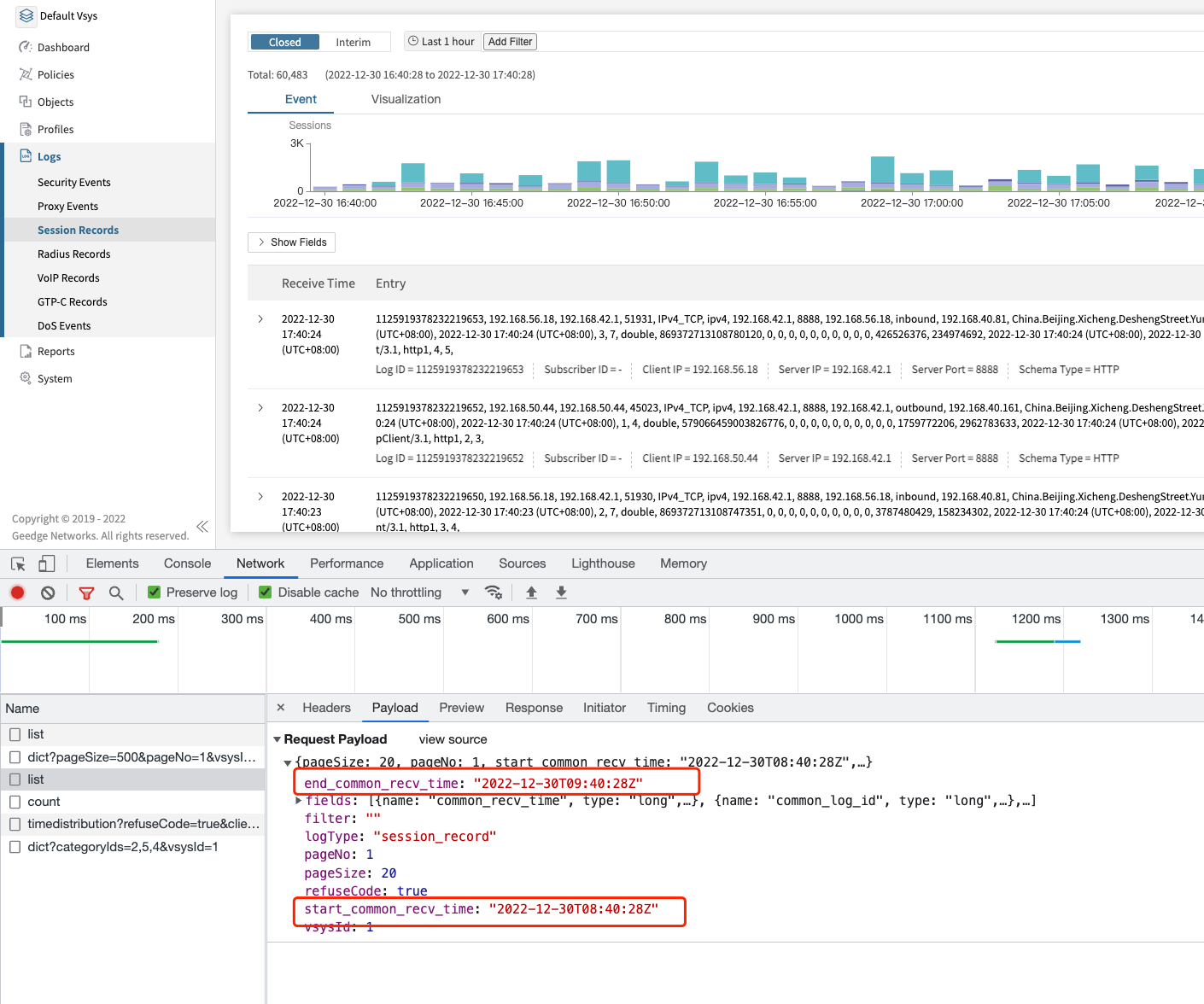Toggle the network filter funnel icon
The width and height of the screenshot is (1204, 1004).
(86, 592)
